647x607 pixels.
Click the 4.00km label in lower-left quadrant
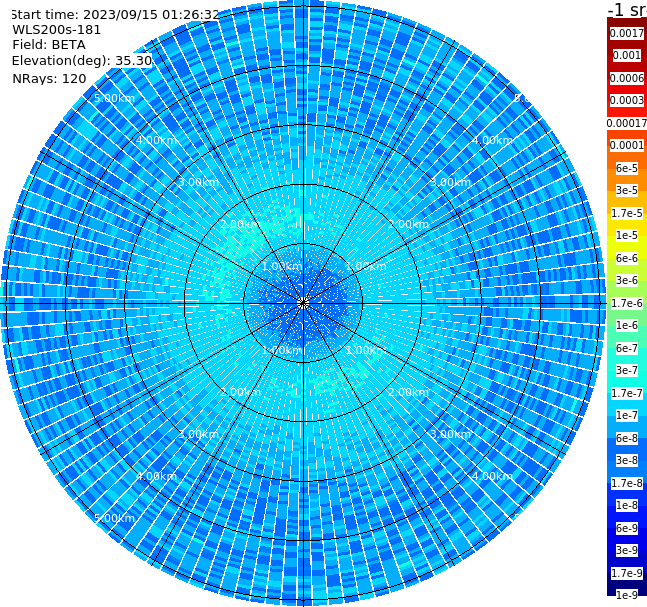click(x=156, y=476)
